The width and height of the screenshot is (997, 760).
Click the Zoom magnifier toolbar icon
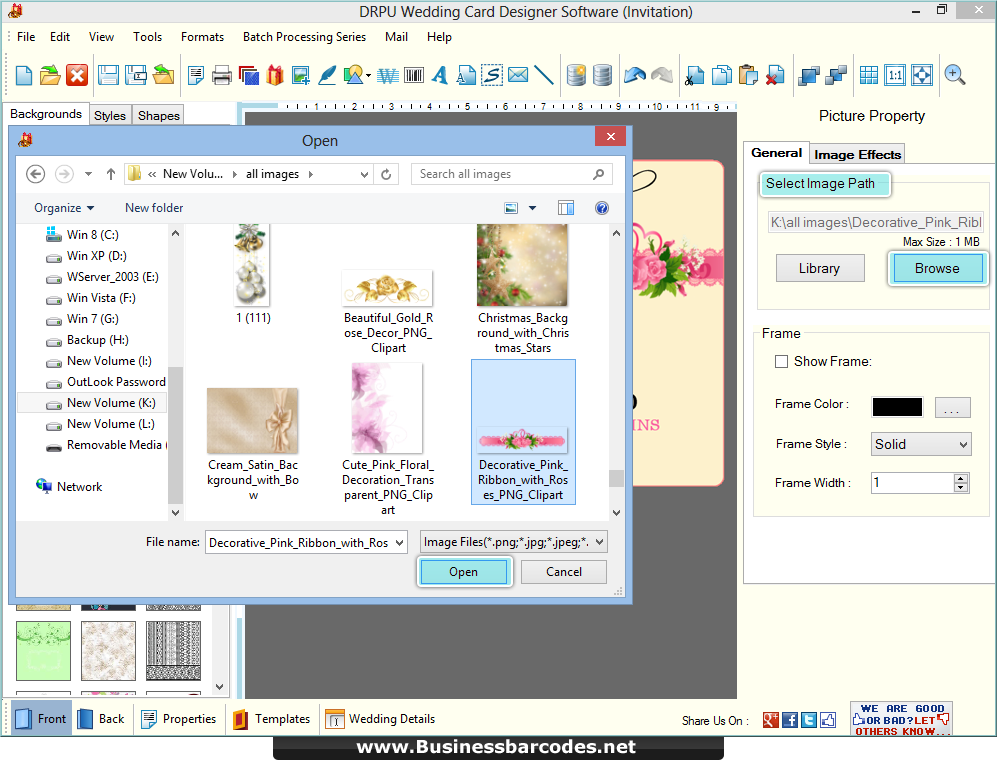pos(954,75)
